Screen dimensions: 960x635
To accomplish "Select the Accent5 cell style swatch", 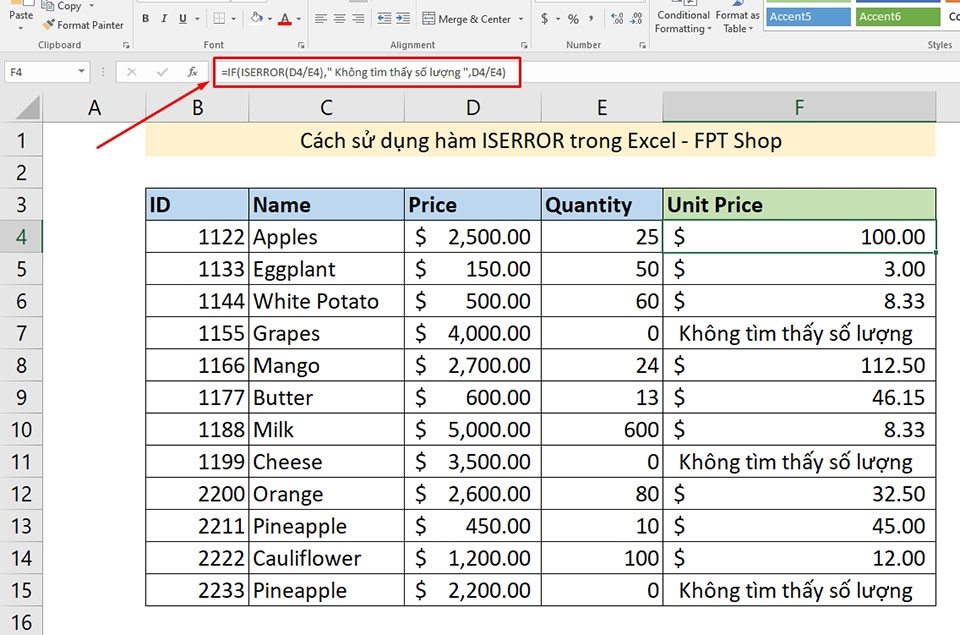I will point(806,16).
